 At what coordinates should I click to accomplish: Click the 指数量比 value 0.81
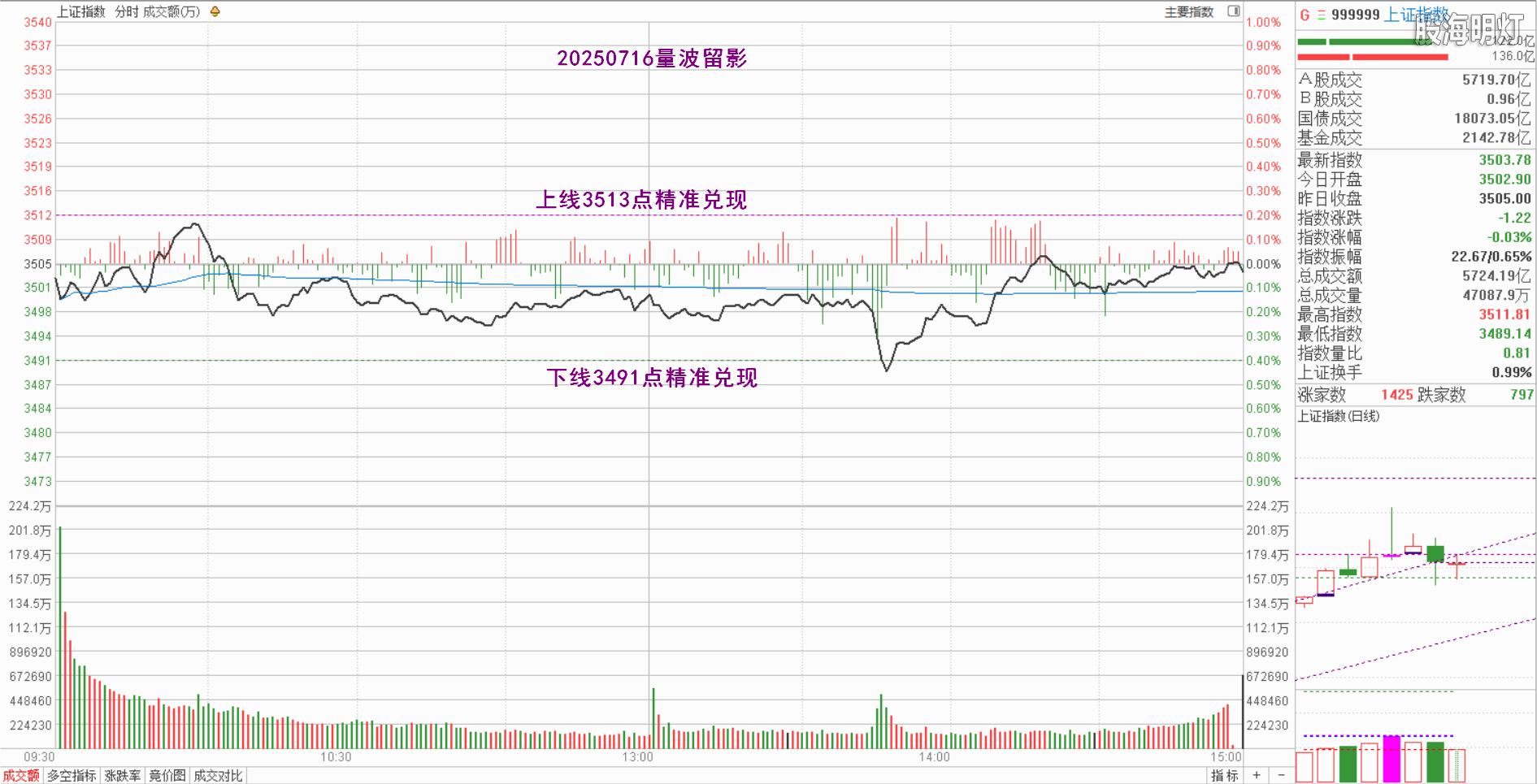[x=1517, y=353]
